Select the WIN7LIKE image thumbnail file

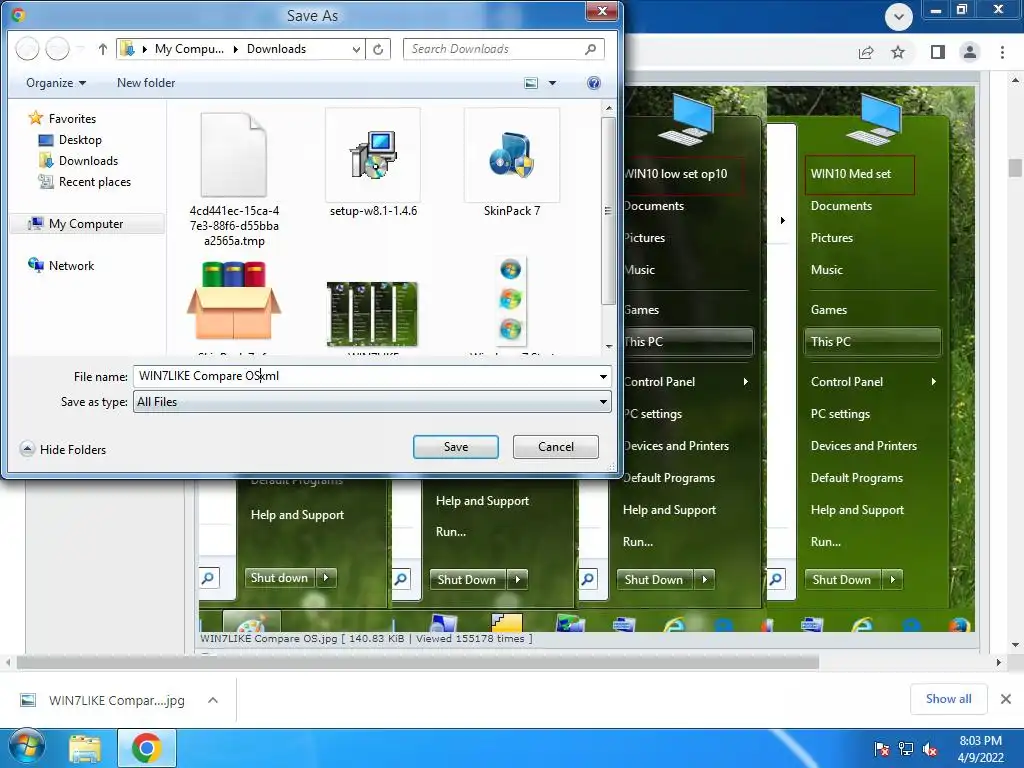tap(372, 313)
